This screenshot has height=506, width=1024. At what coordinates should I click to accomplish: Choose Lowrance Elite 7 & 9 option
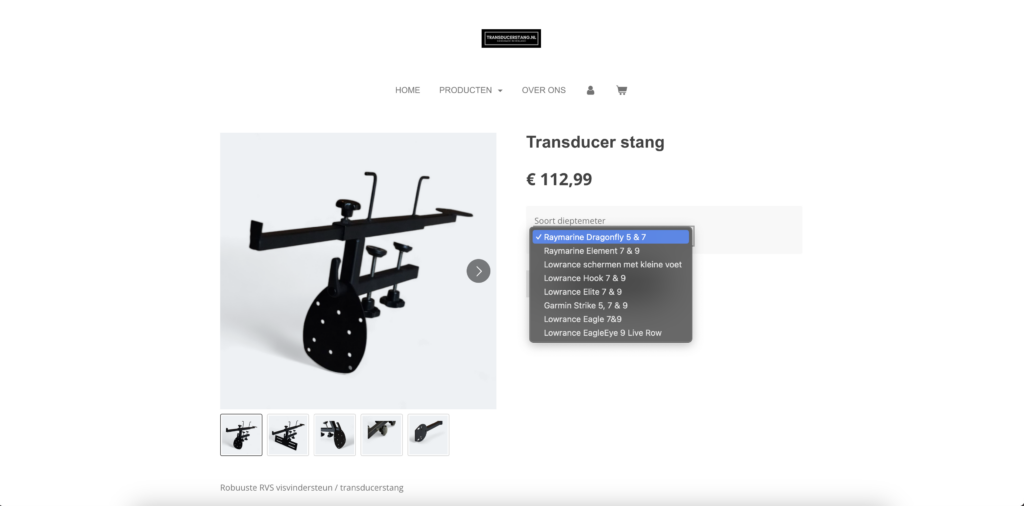pyautogui.click(x=611, y=292)
